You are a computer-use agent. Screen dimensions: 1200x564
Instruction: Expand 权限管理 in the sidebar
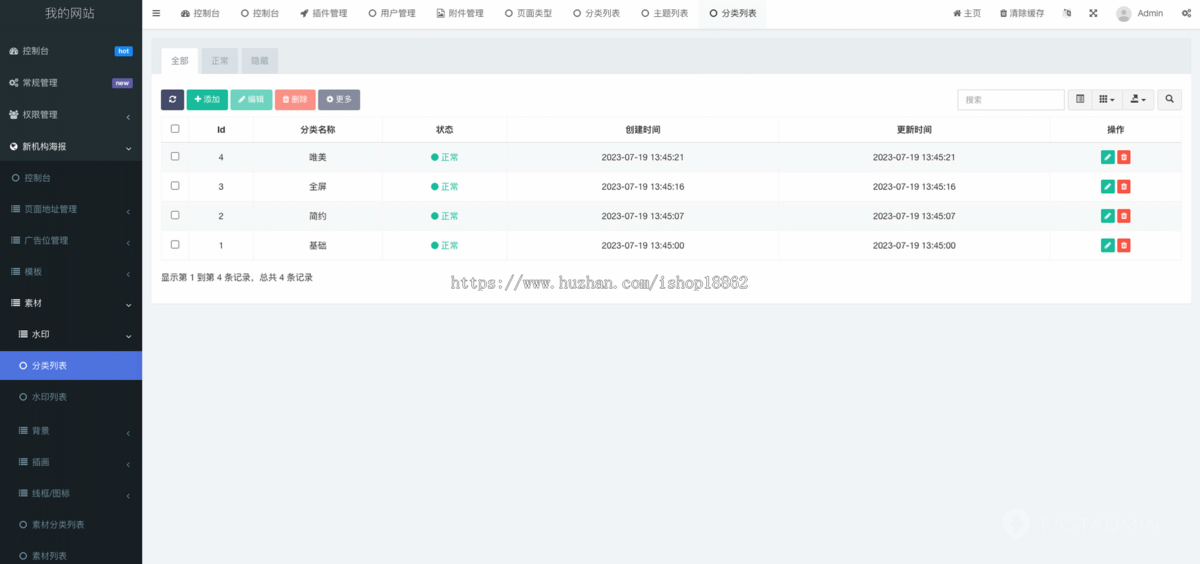click(71, 114)
